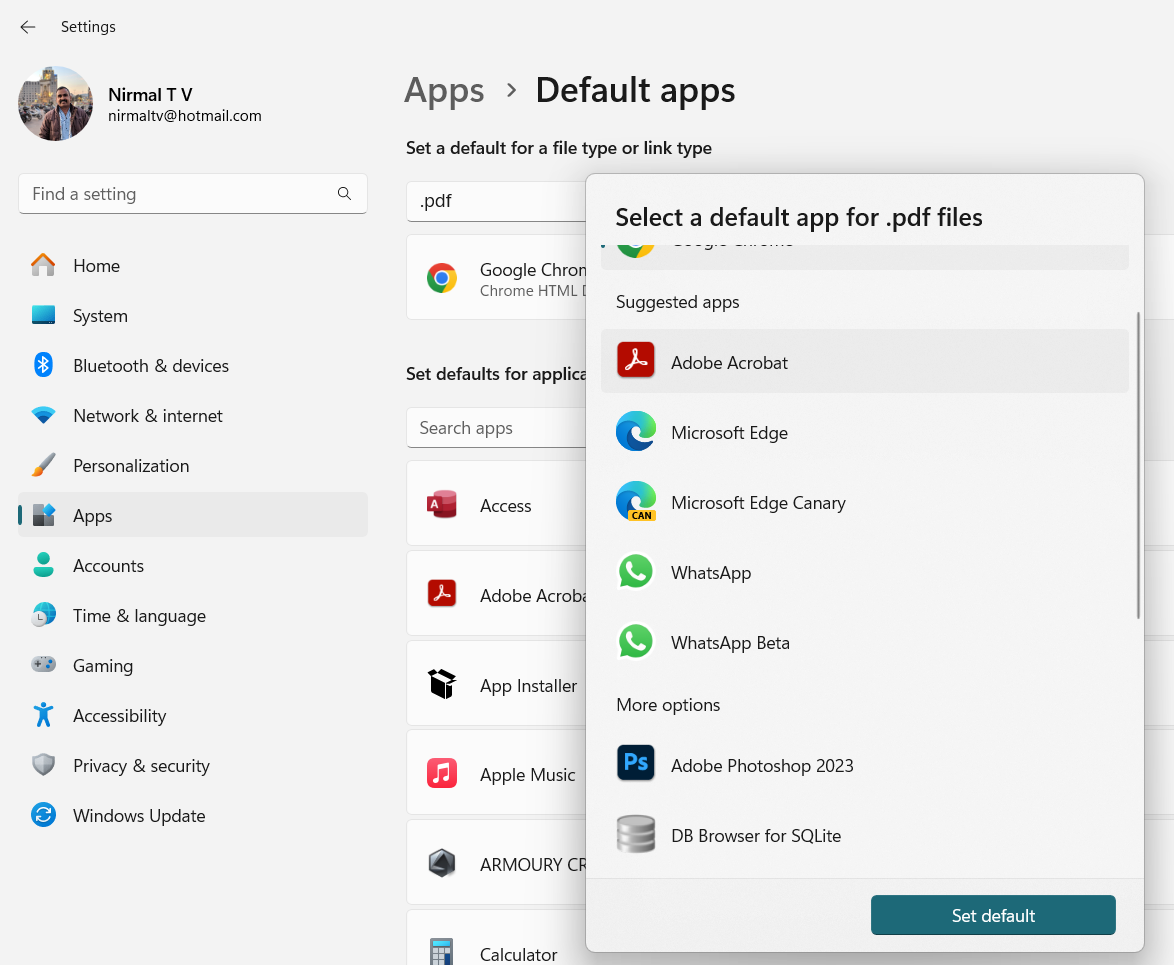Open Home in the sidebar
This screenshot has height=965, width=1174.
click(192, 266)
